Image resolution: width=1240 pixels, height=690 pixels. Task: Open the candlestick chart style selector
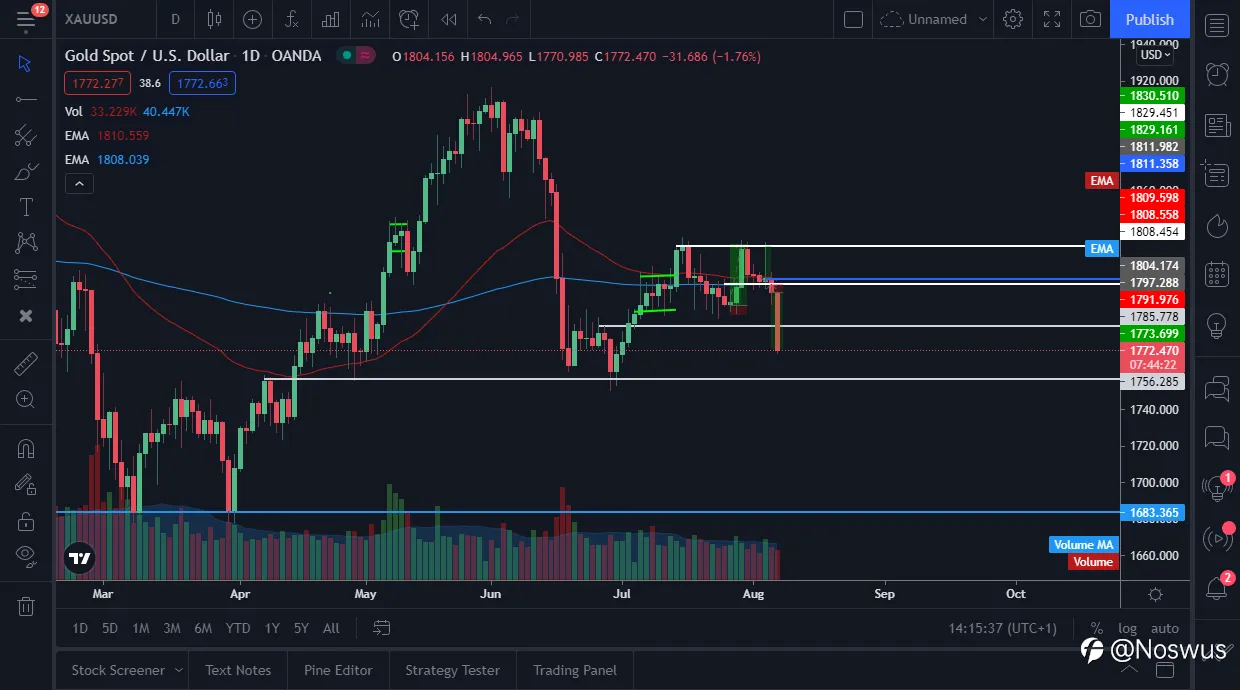(214, 19)
